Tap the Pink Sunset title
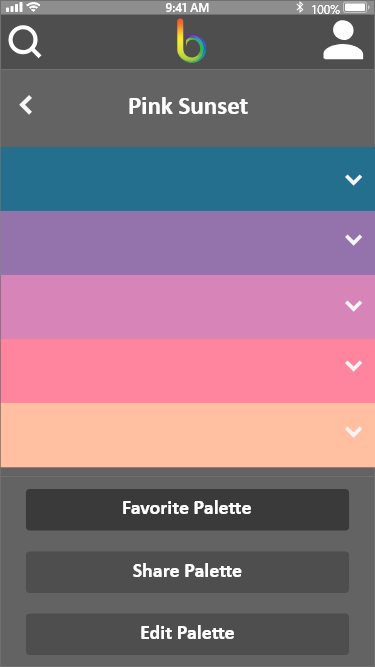Viewport: 375px width, 667px height. pyautogui.click(x=188, y=106)
